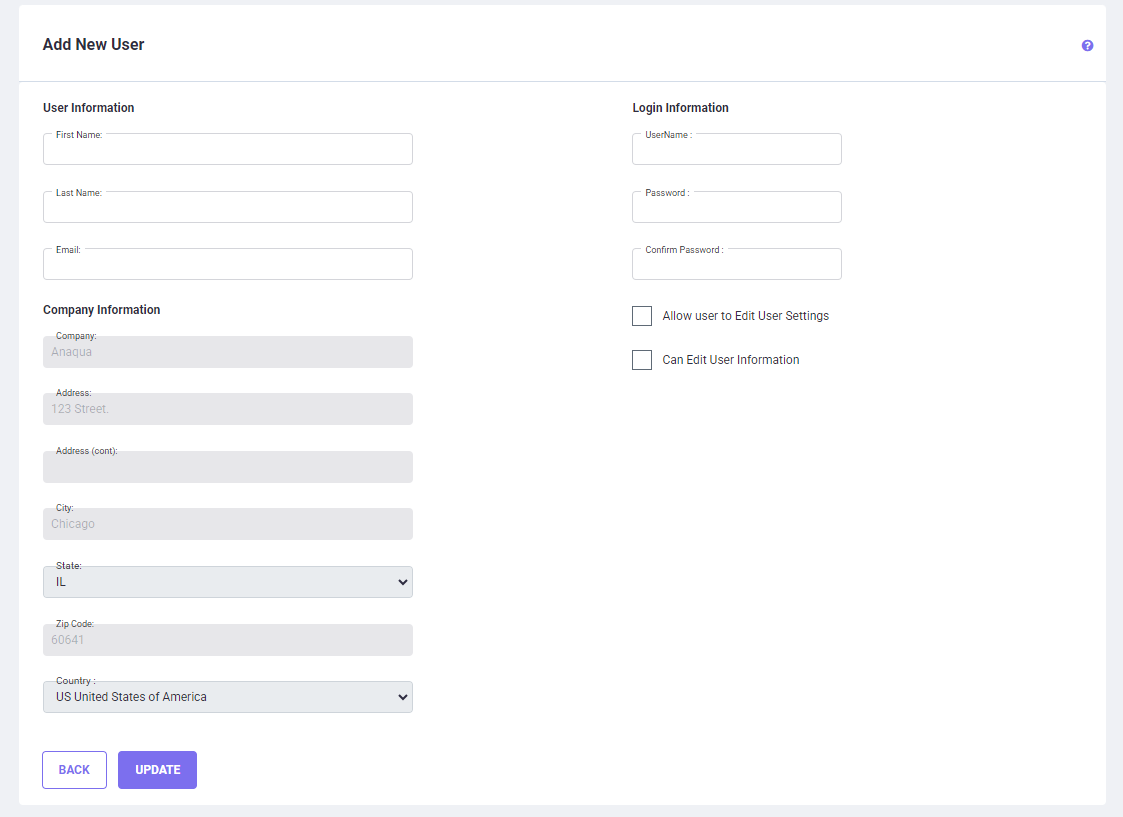This screenshot has width=1123, height=817.
Task: Click the Company field showing Anaqua
Action: tap(228, 352)
